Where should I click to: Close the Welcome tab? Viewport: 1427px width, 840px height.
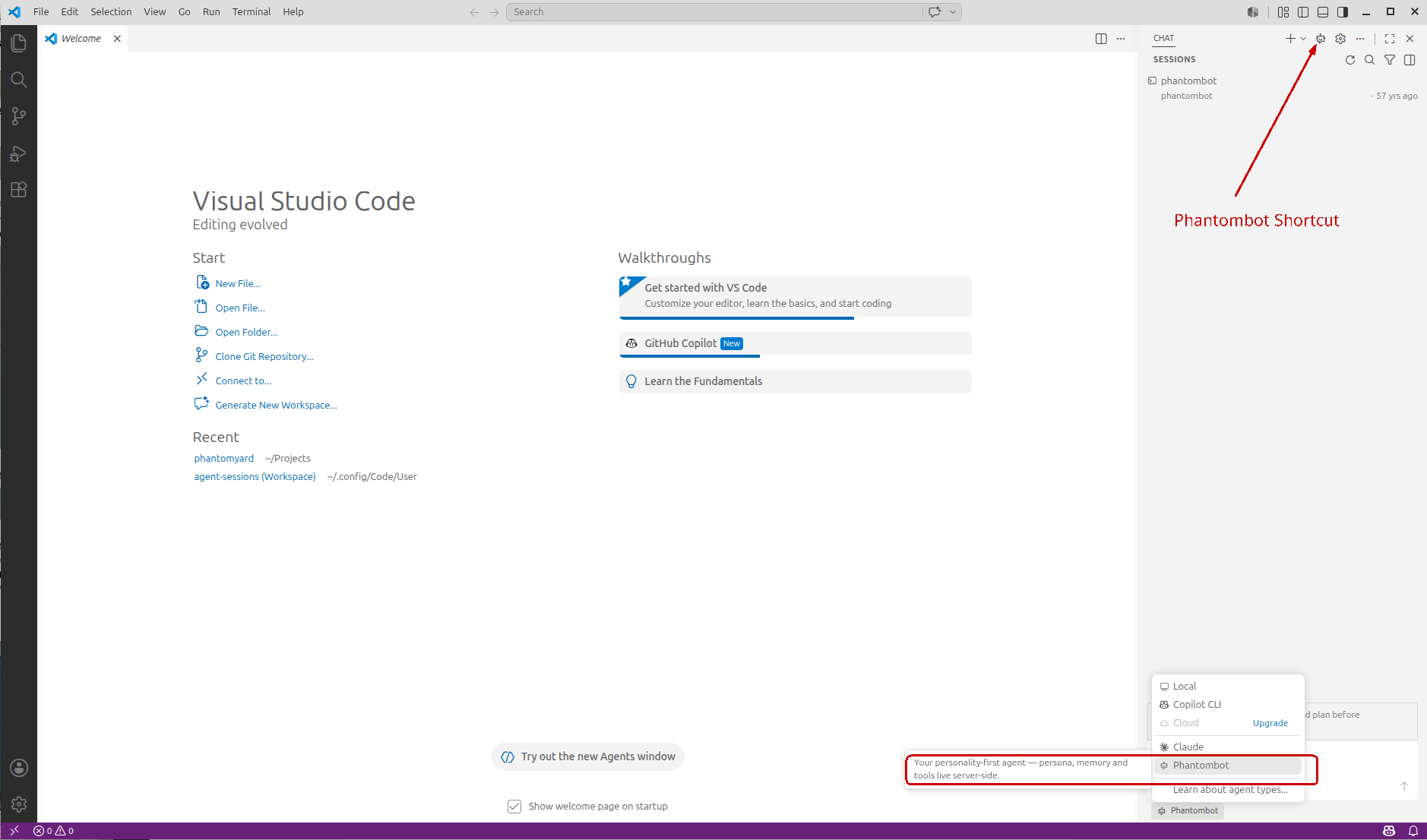tap(117, 39)
